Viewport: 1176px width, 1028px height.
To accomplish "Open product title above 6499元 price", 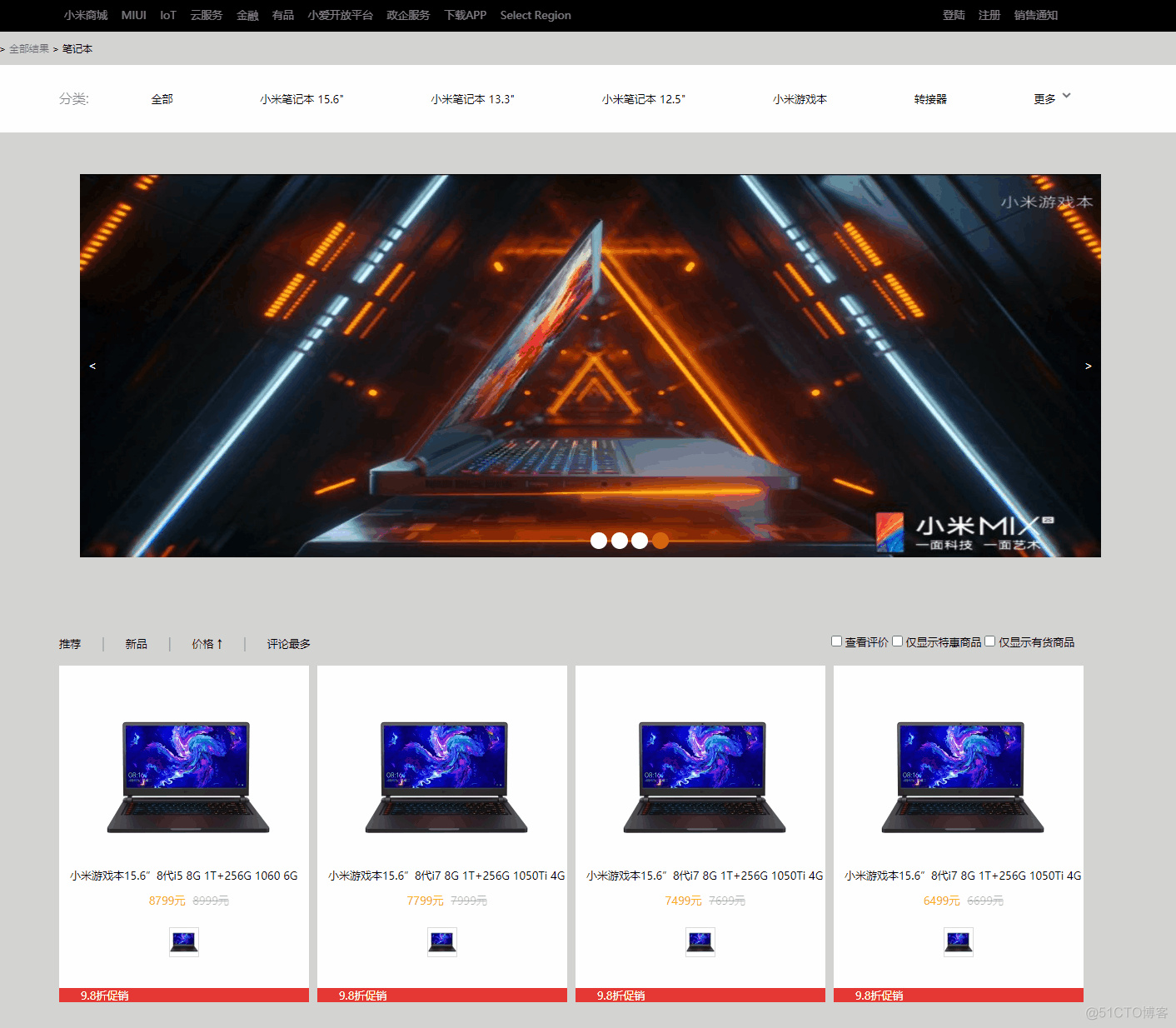I will 963,876.
